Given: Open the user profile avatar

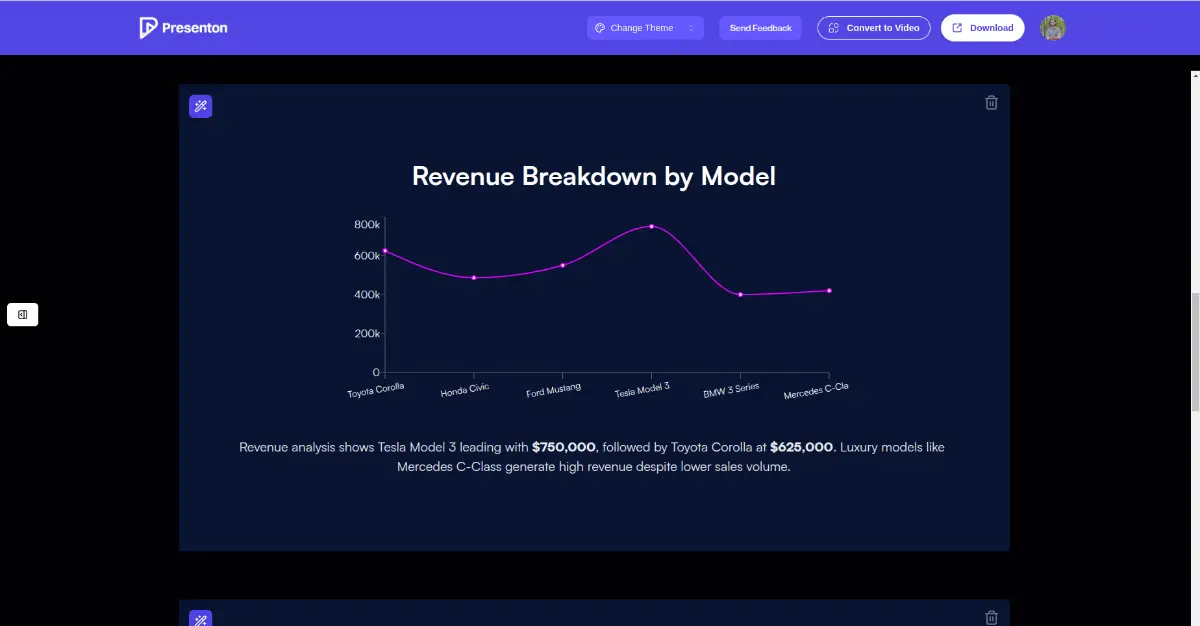Looking at the screenshot, I should tap(1053, 28).
